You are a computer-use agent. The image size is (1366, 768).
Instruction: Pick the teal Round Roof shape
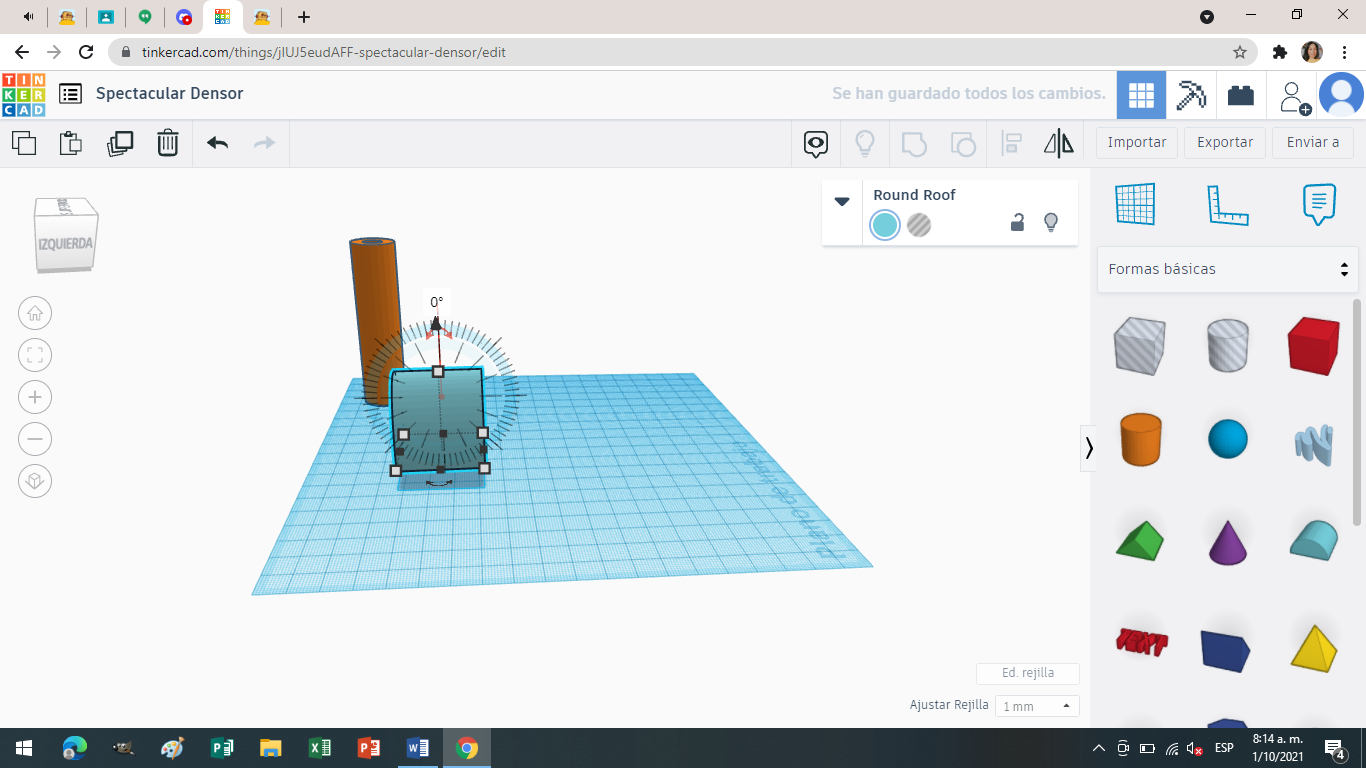1314,540
